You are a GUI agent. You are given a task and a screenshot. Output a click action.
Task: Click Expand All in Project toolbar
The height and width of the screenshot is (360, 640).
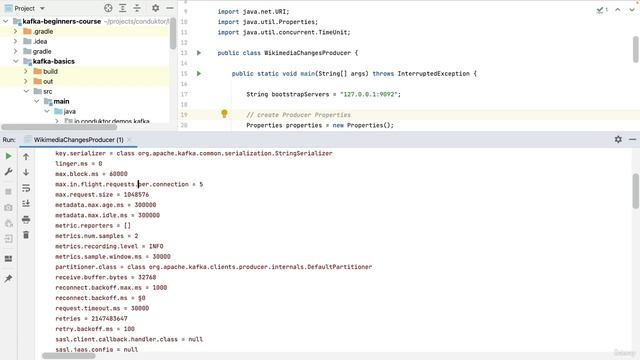coord(122,8)
